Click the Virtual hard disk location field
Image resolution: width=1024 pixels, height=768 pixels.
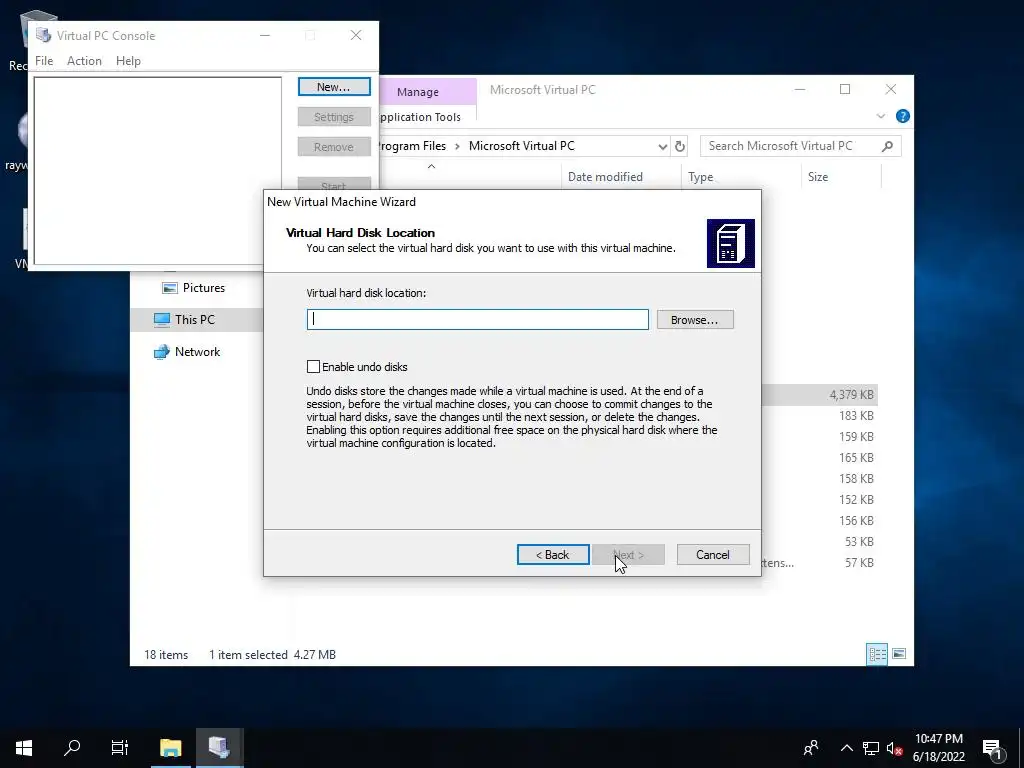point(477,319)
